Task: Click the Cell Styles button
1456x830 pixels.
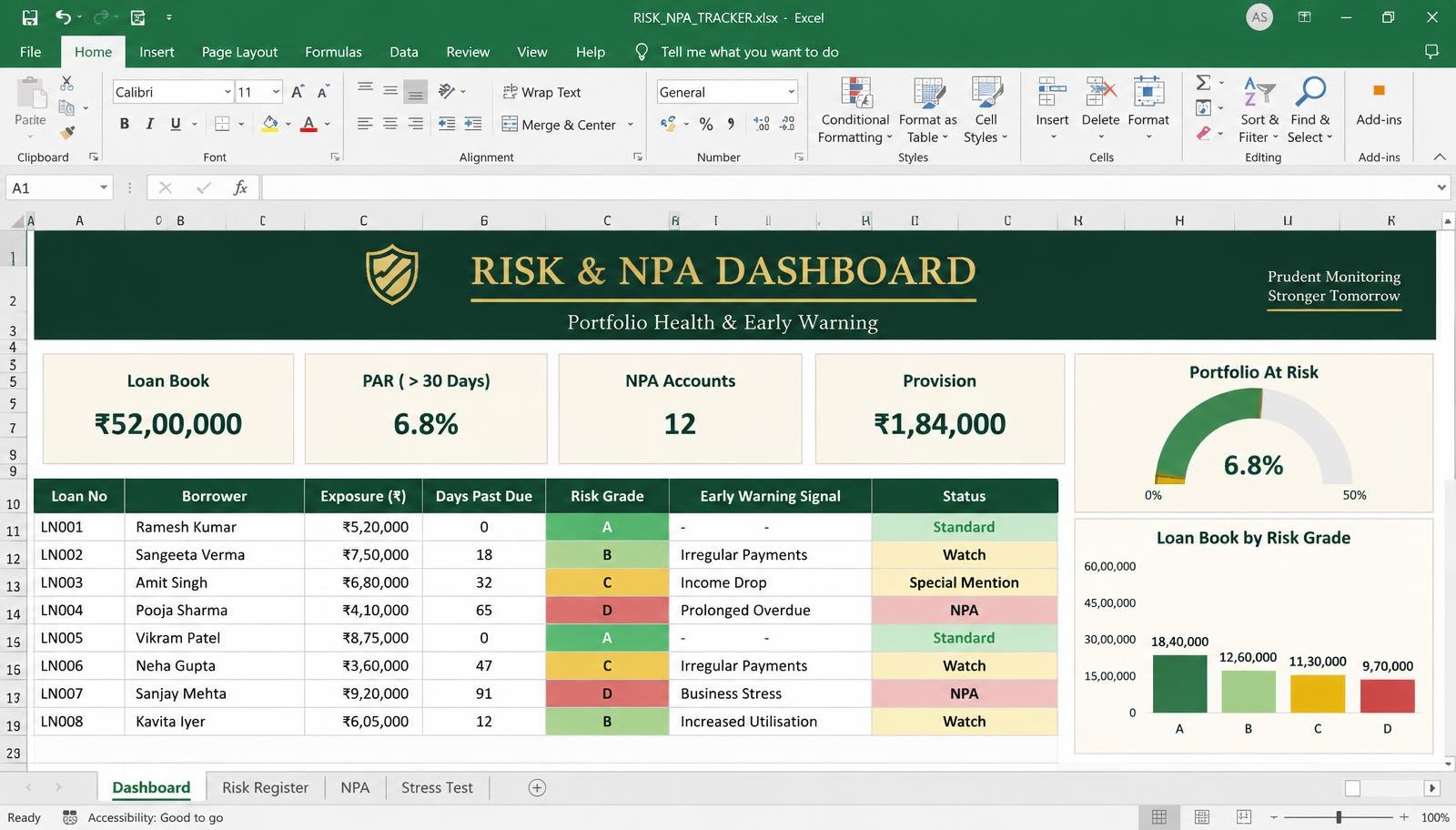Action: click(x=986, y=111)
